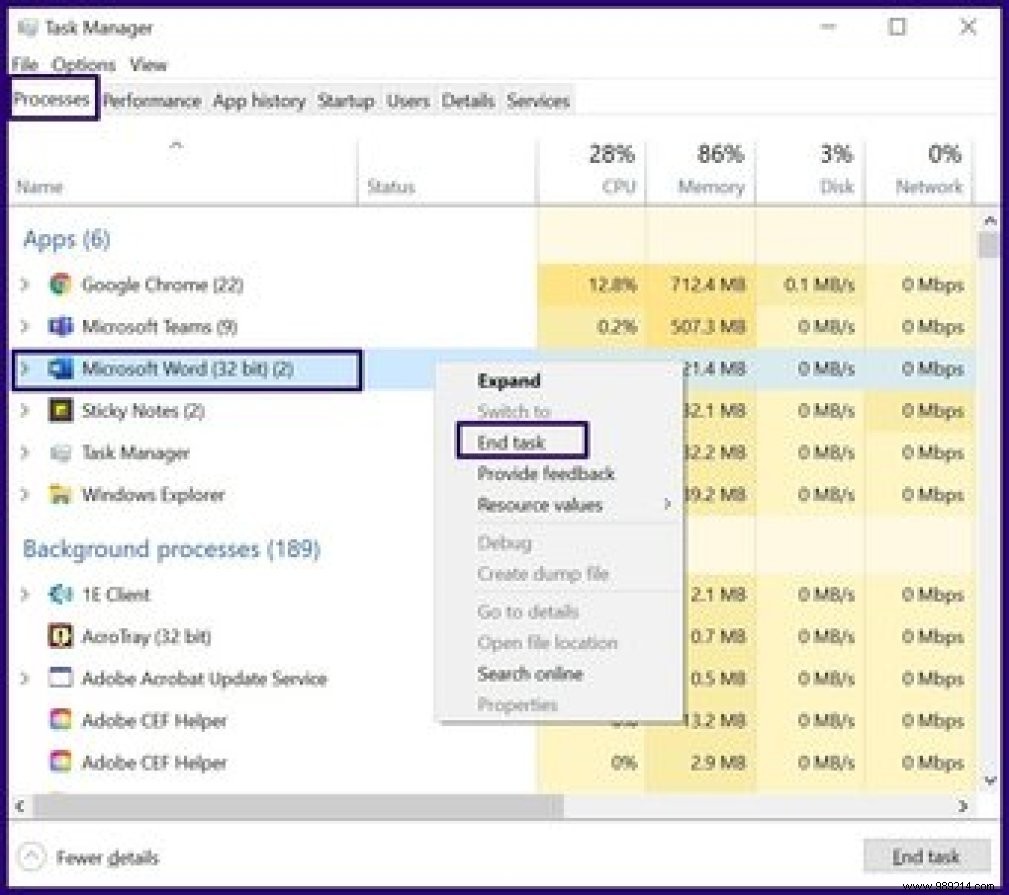The width and height of the screenshot is (1009, 895).
Task: Click the horizontal scrollbar left arrow
Action: pyautogui.click(x=20, y=806)
